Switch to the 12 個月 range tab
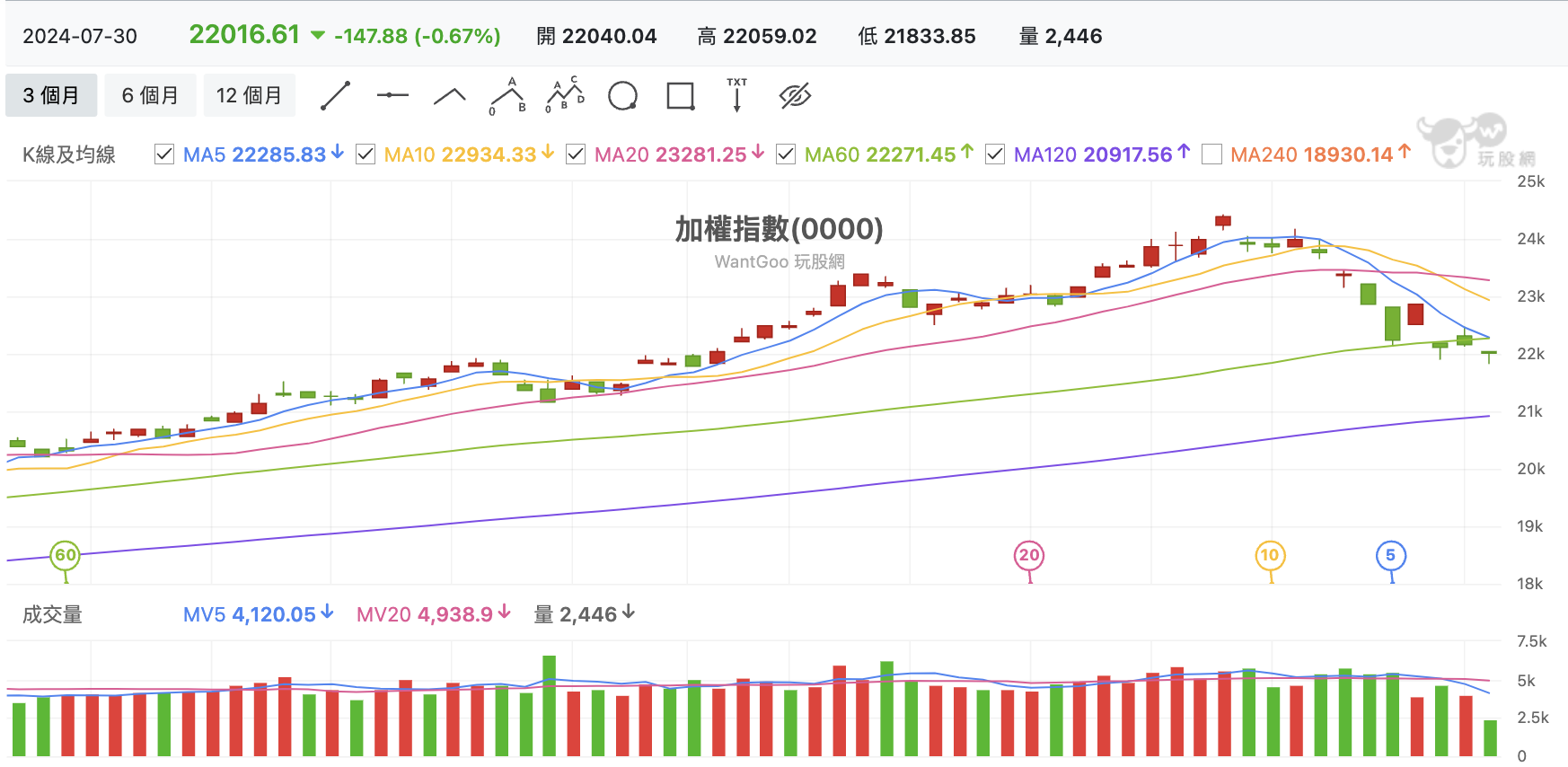 coord(249,95)
